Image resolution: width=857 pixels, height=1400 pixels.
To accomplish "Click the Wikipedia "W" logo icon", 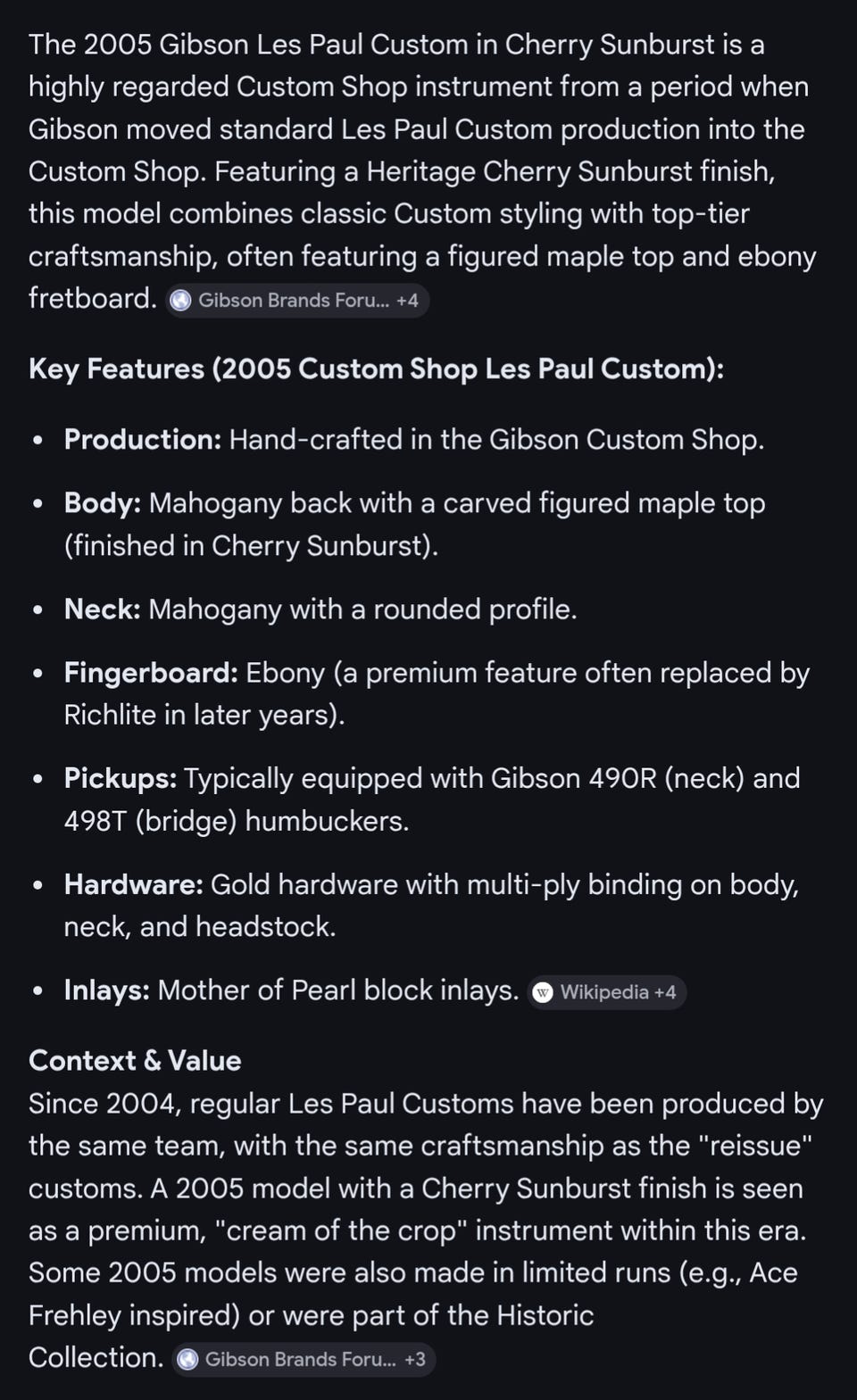I will (543, 992).
